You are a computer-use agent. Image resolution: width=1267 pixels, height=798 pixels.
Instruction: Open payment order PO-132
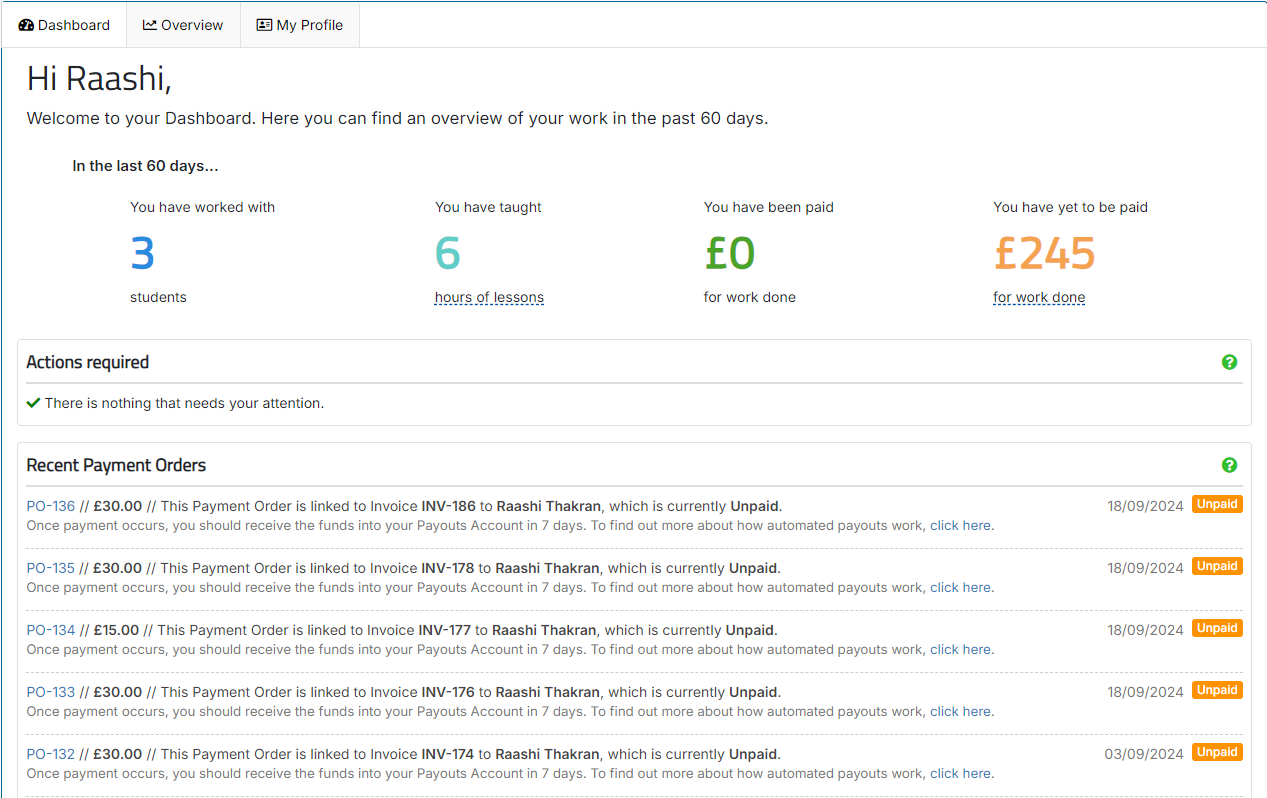point(50,753)
